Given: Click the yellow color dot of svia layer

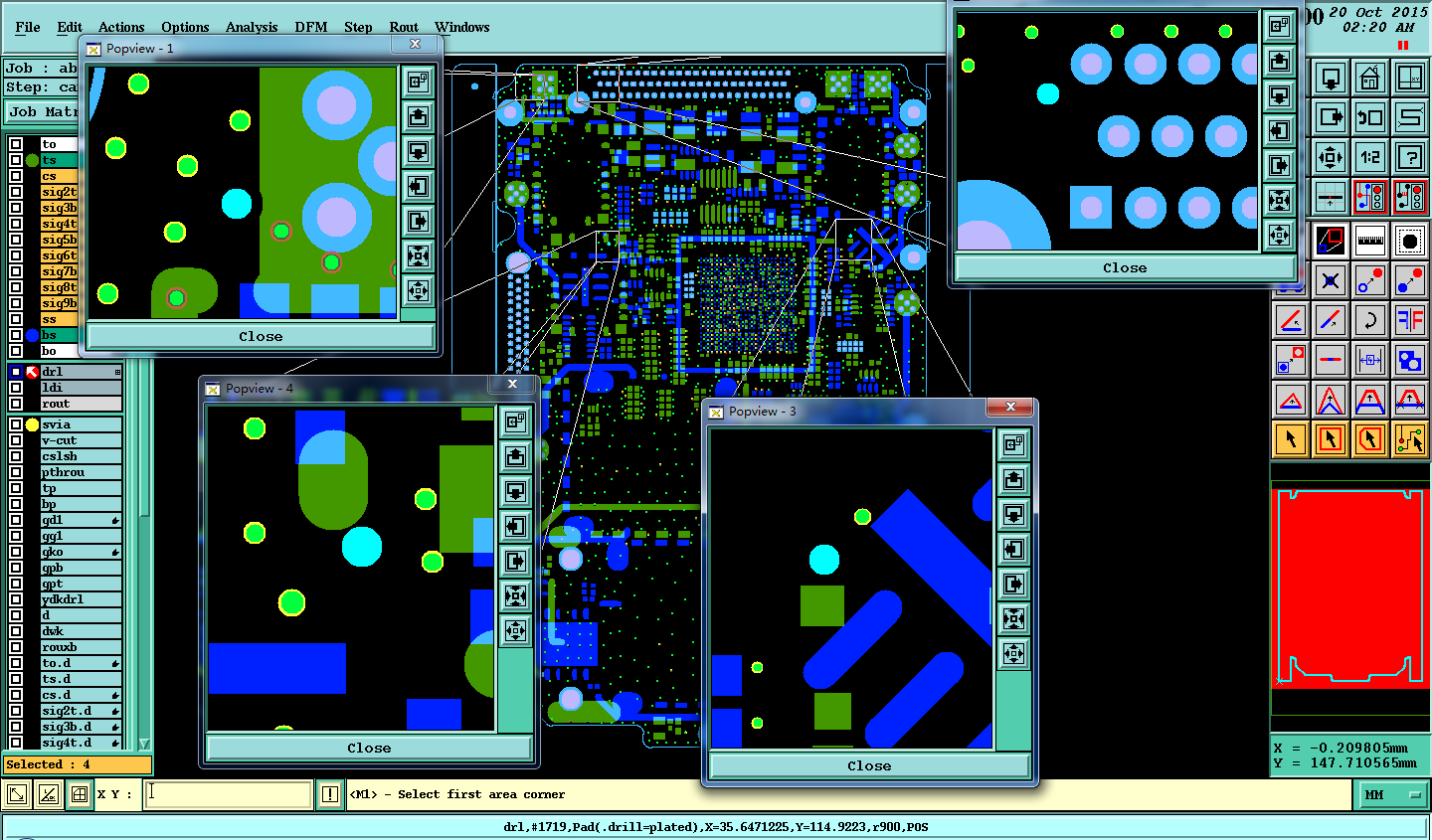Looking at the screenshot, I should pyautogui.click(x=32, y=424).
